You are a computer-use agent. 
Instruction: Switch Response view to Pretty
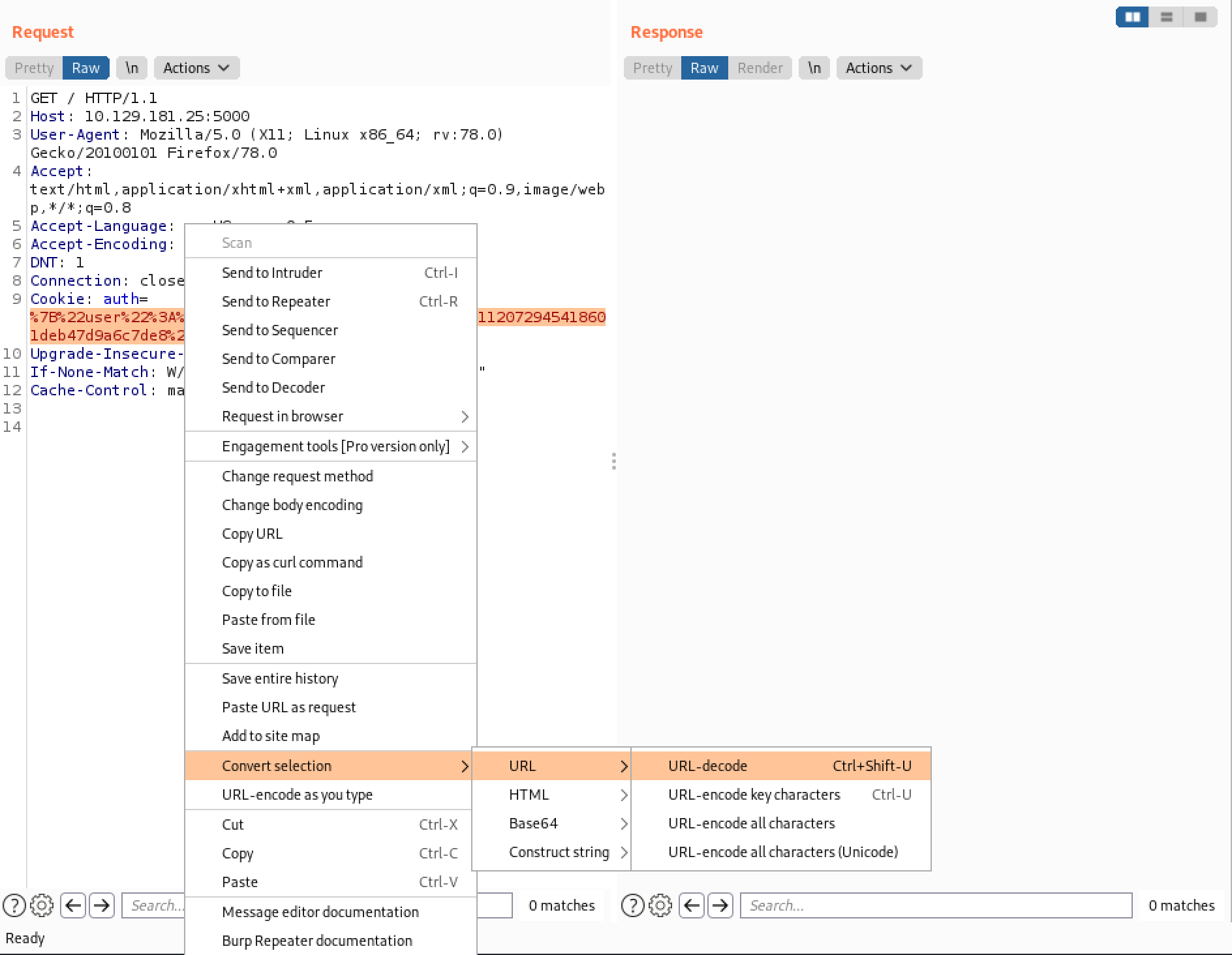coord(653,68)
